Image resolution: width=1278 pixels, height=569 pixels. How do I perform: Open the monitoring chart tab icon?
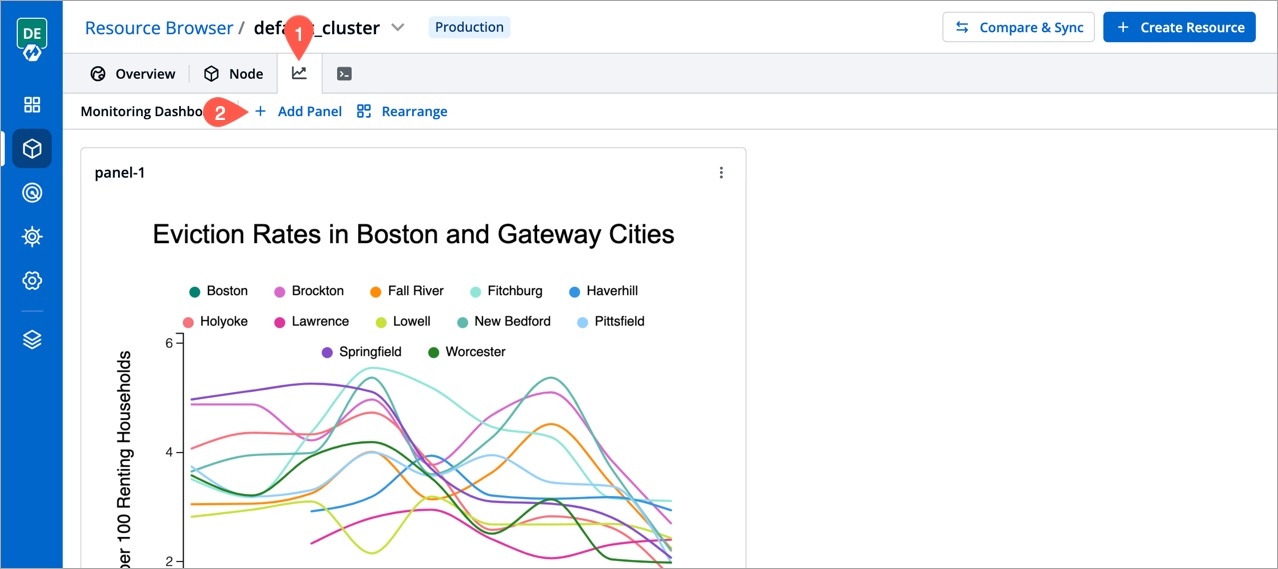tap(299, 74)
